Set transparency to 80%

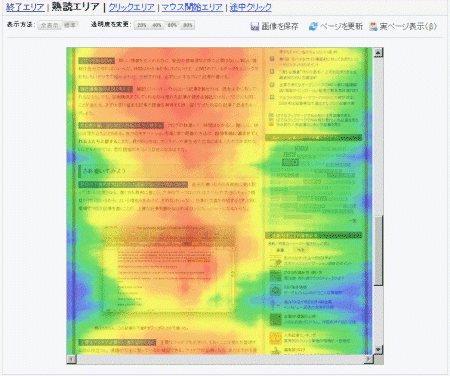(x=187, y=25)
